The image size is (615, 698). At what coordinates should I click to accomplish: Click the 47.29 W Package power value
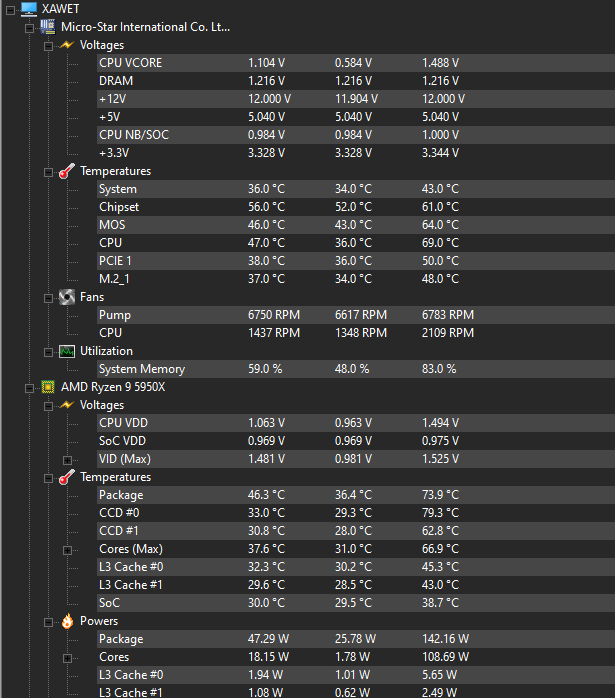[268, 639]
